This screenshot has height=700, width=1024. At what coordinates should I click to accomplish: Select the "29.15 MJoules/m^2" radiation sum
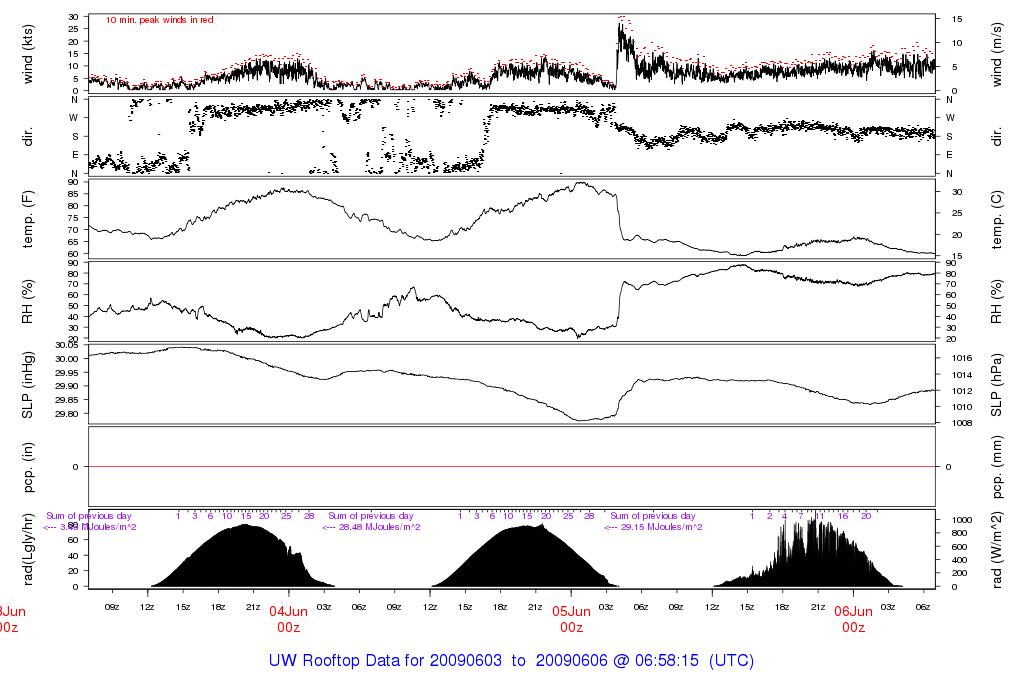pyautogui.click(x=662, y=527)
